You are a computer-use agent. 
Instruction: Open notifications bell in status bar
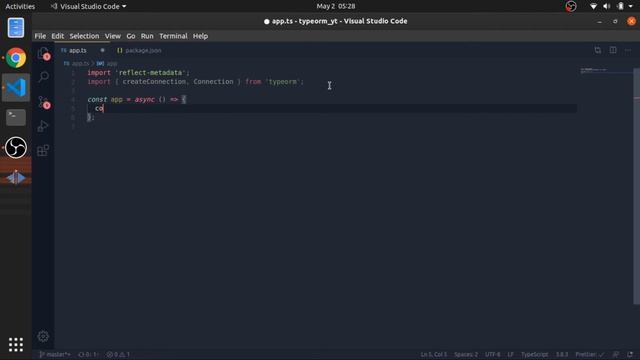click(630, 354)
